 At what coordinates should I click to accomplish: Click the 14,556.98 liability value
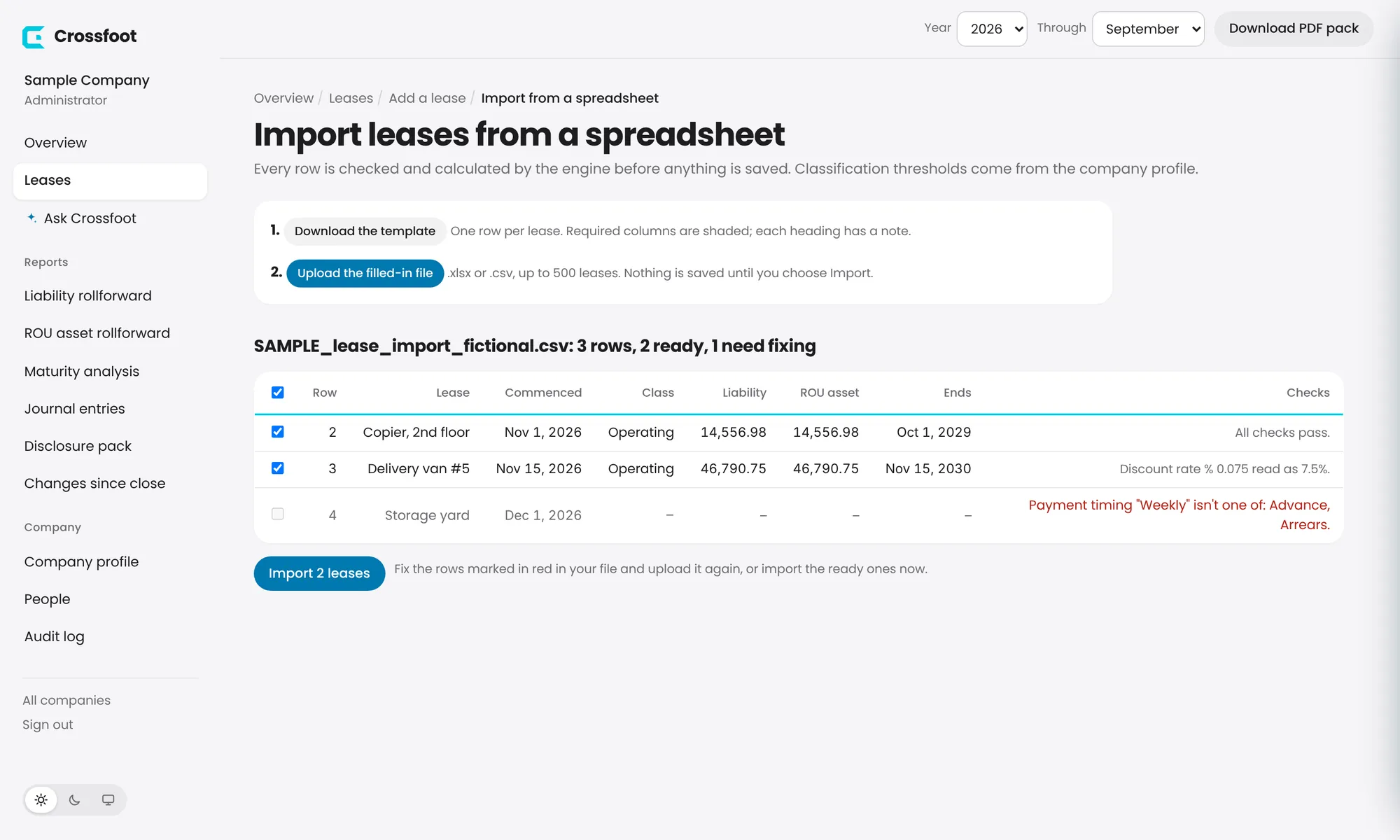[x=733, y=433]
